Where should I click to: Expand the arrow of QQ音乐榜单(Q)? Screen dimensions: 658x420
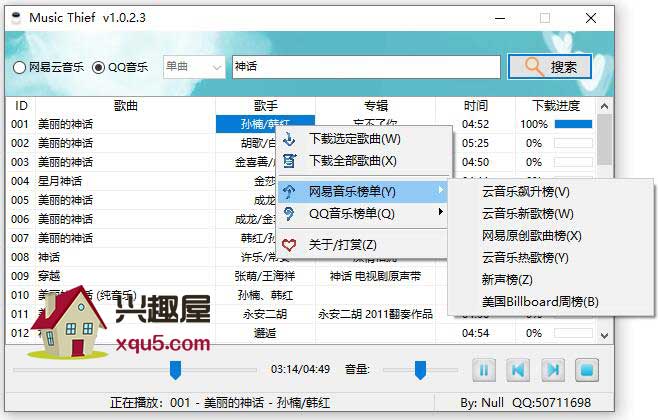(x=440, y=211)
